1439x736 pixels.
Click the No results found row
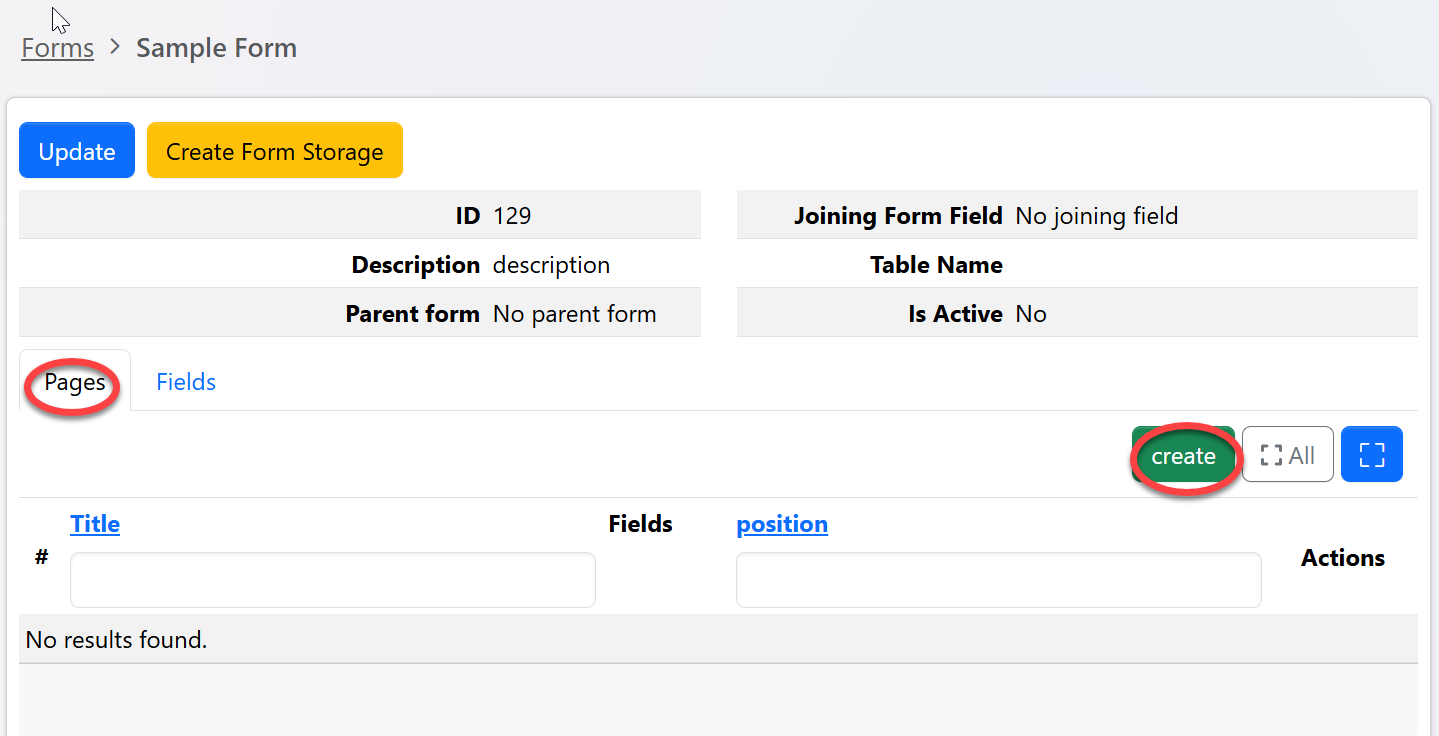point(116,639)
